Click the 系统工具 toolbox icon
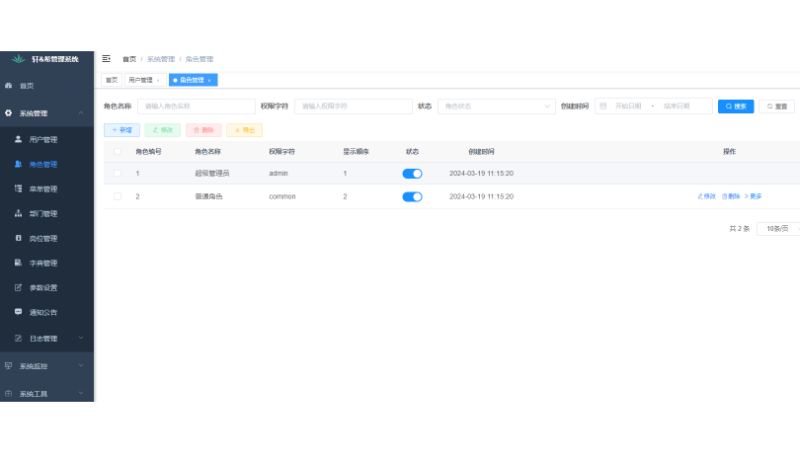 tap(8, 393)
